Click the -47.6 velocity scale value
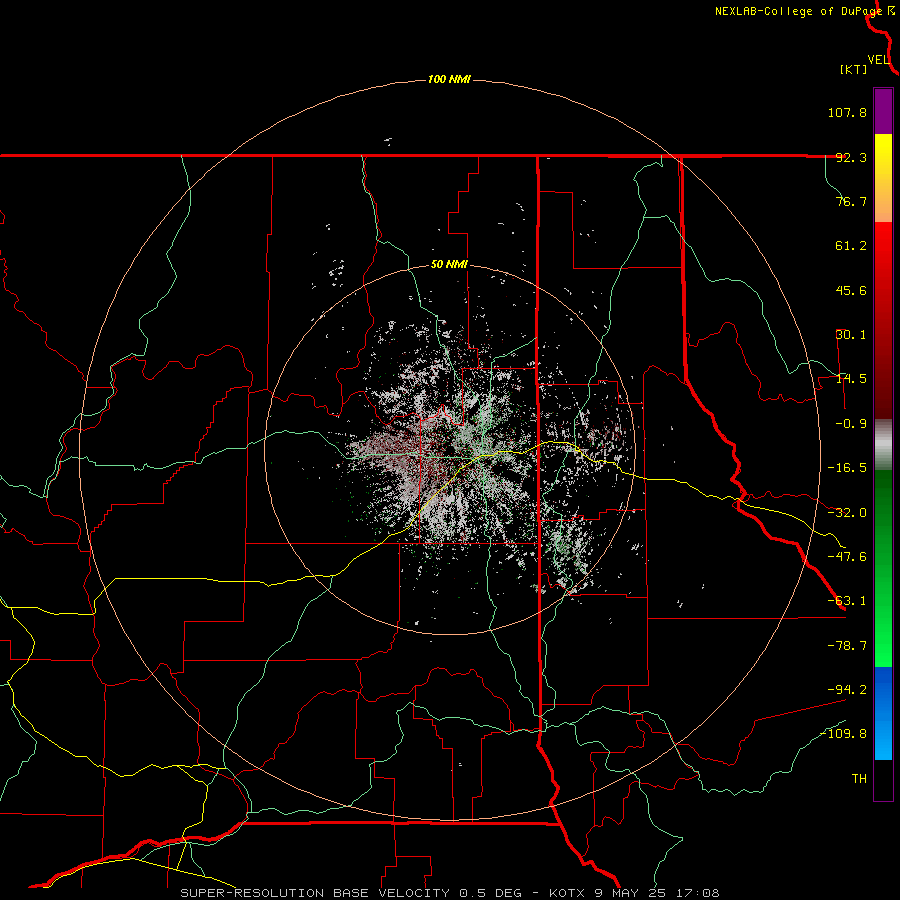Viewport: 900px width, 900px height. (847, 557)
